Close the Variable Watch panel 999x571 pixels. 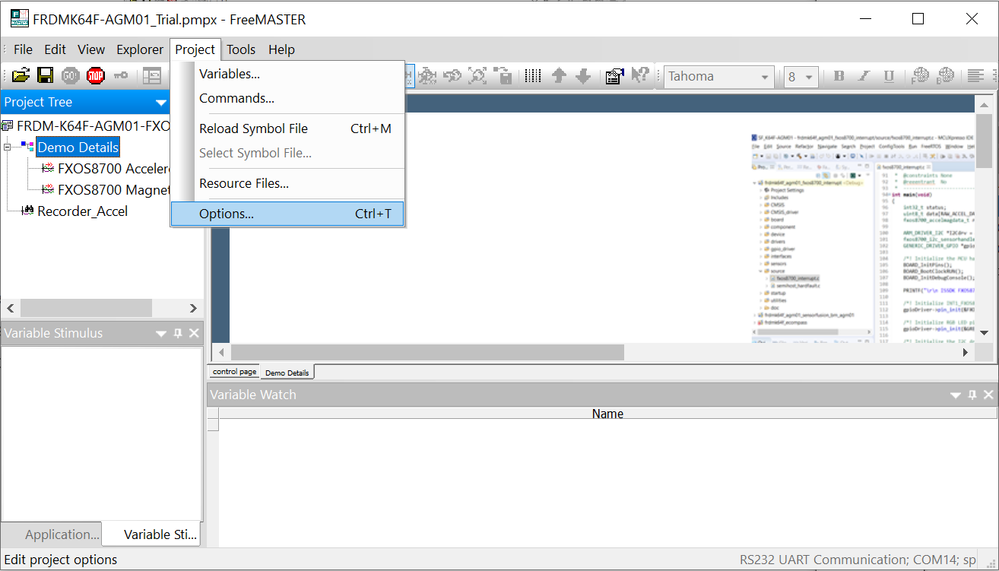click(x=989, y=395)
